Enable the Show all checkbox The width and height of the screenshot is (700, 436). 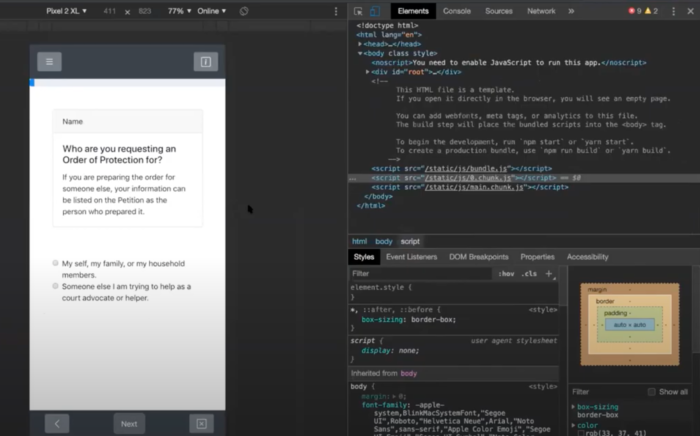point(653,392)
